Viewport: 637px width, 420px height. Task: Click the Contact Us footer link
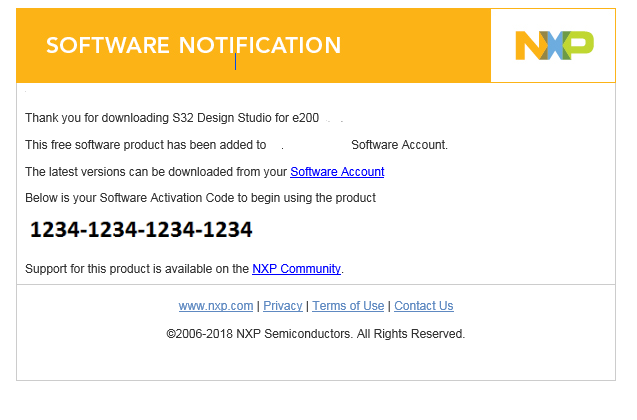point(423,306)
